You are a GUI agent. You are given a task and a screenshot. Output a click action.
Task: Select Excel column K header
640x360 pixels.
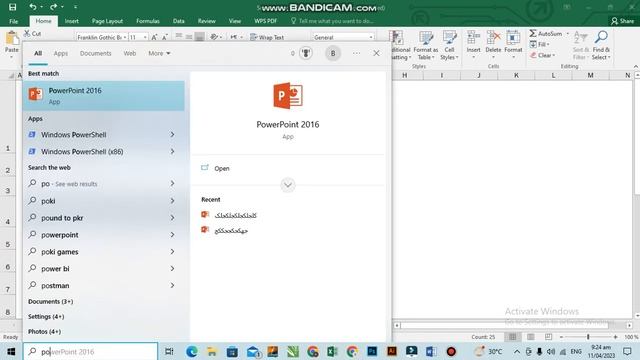pyautogui.click(x=516, y=75)
